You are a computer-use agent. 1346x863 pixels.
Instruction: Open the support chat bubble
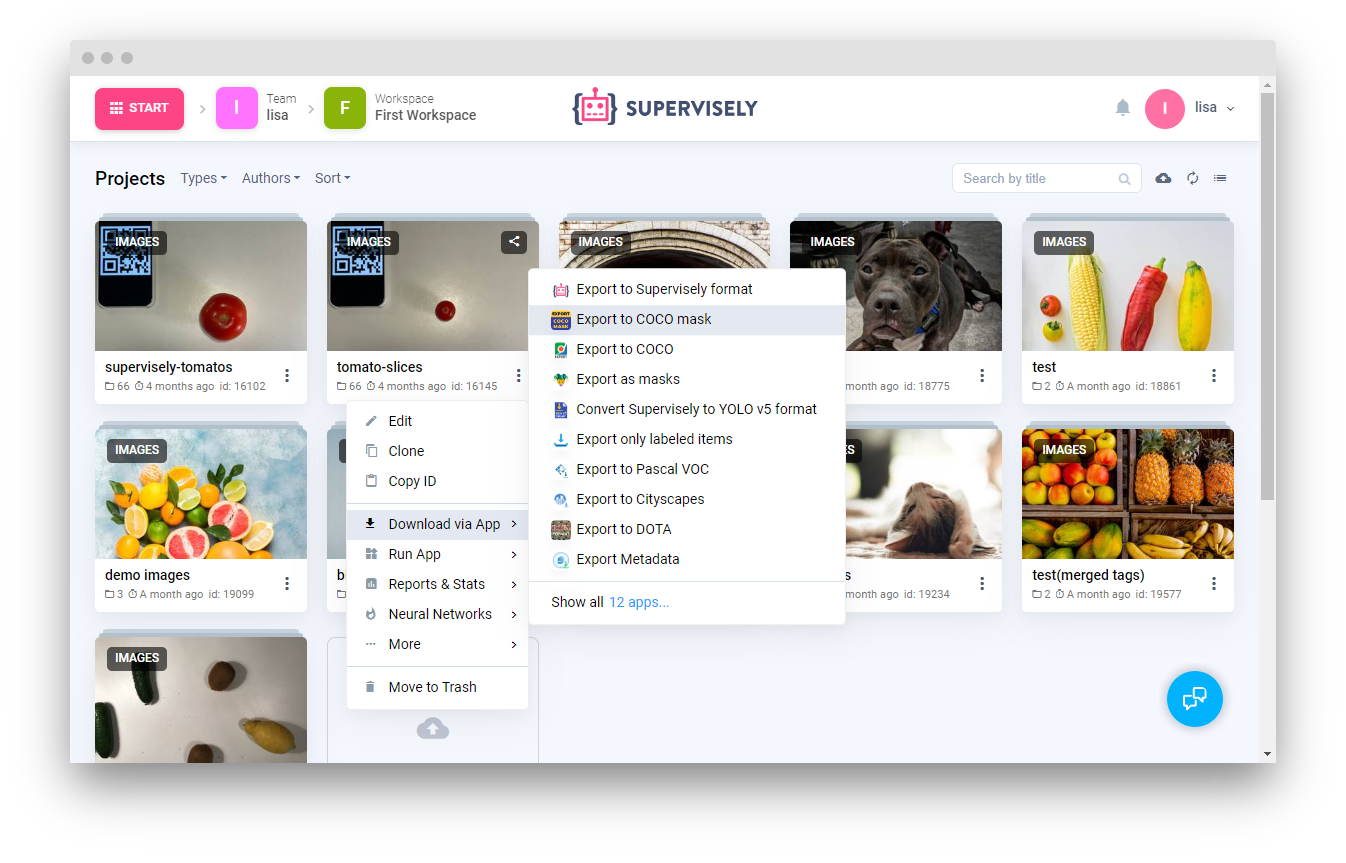click(x=1194, y=699)
